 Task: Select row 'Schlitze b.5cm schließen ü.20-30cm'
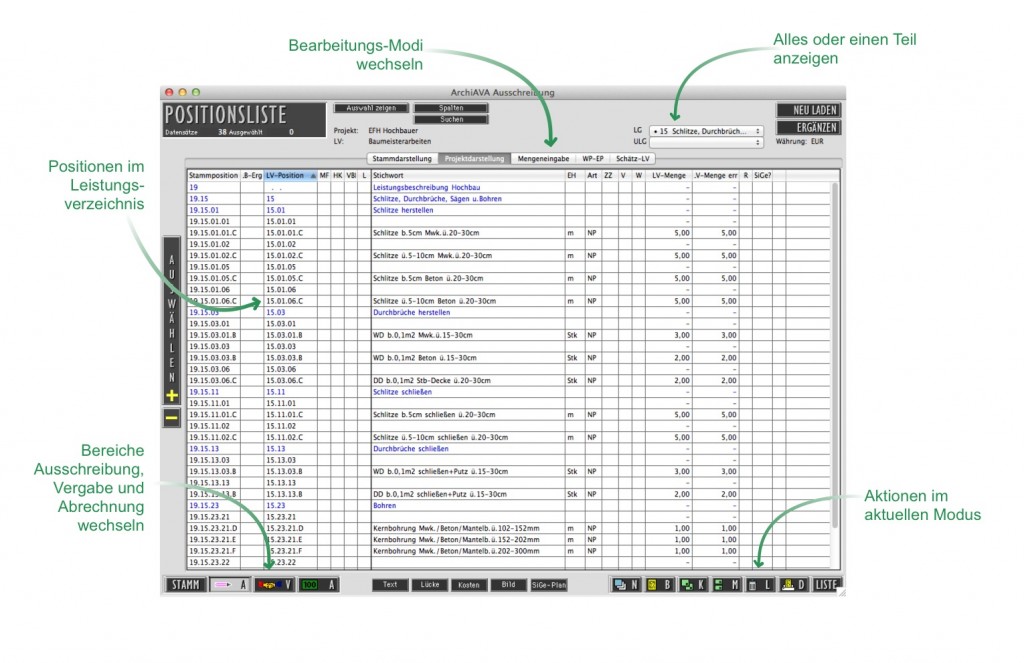508,415
